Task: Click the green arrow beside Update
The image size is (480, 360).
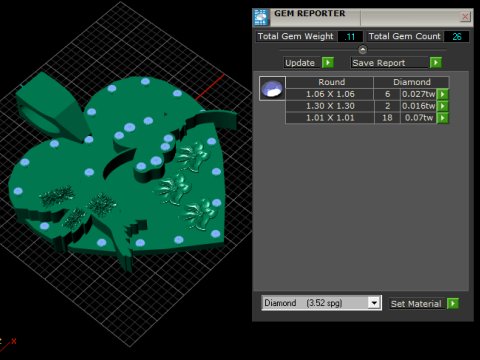Action: [328, 63]
